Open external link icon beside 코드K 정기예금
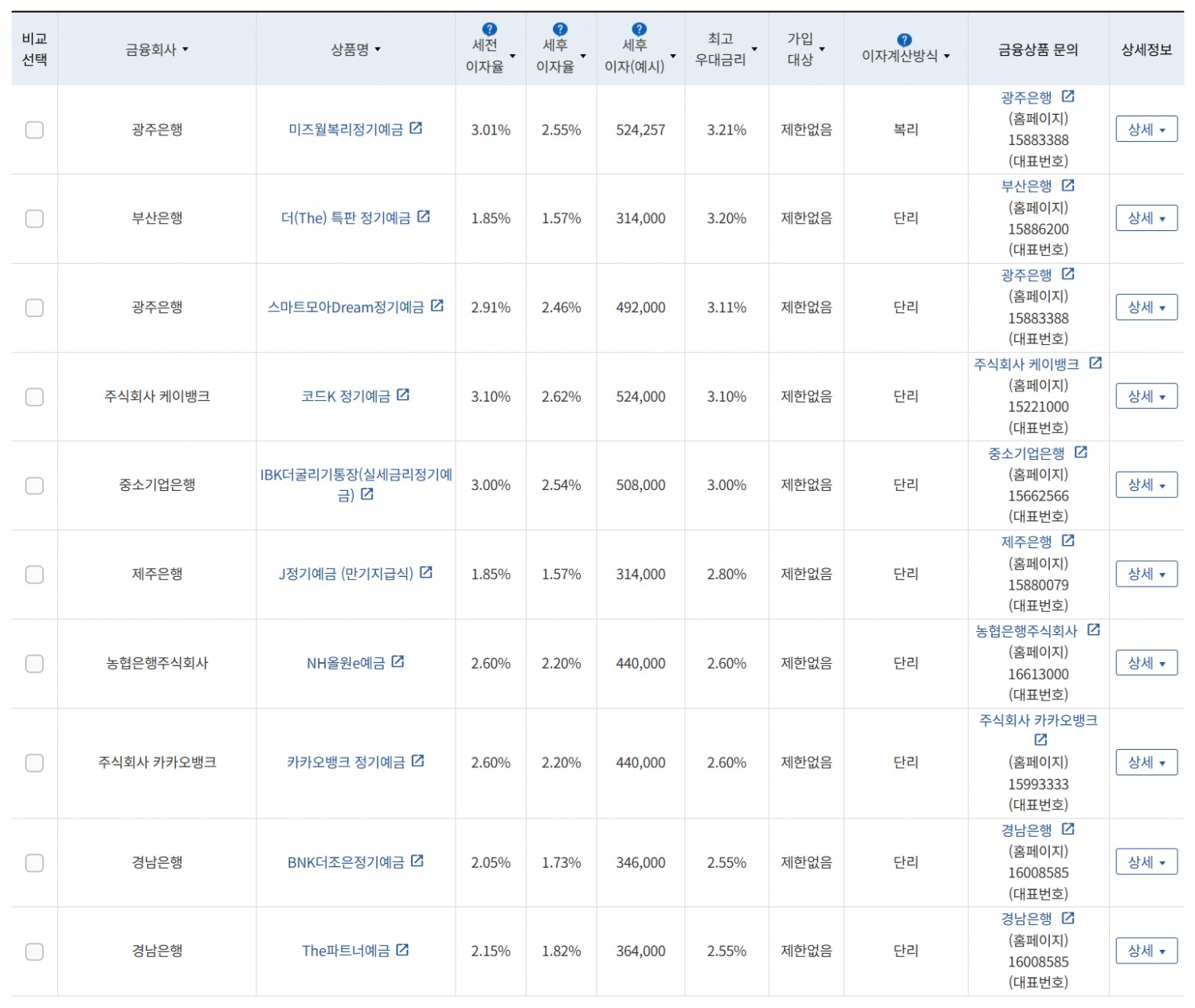Screen dimensions: 1195x1008 pyautogui.click(x=403, y=395)
